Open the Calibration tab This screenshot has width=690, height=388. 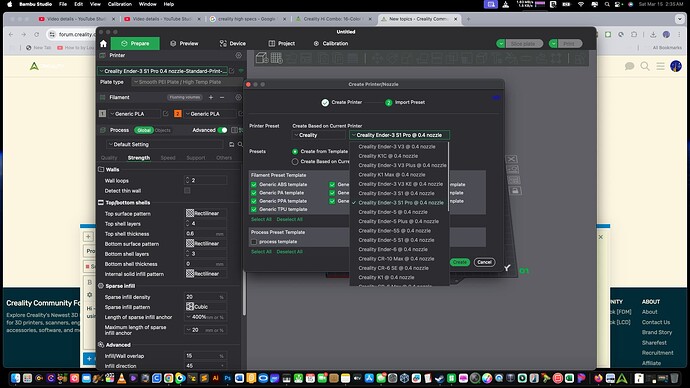tap(331, 44)
